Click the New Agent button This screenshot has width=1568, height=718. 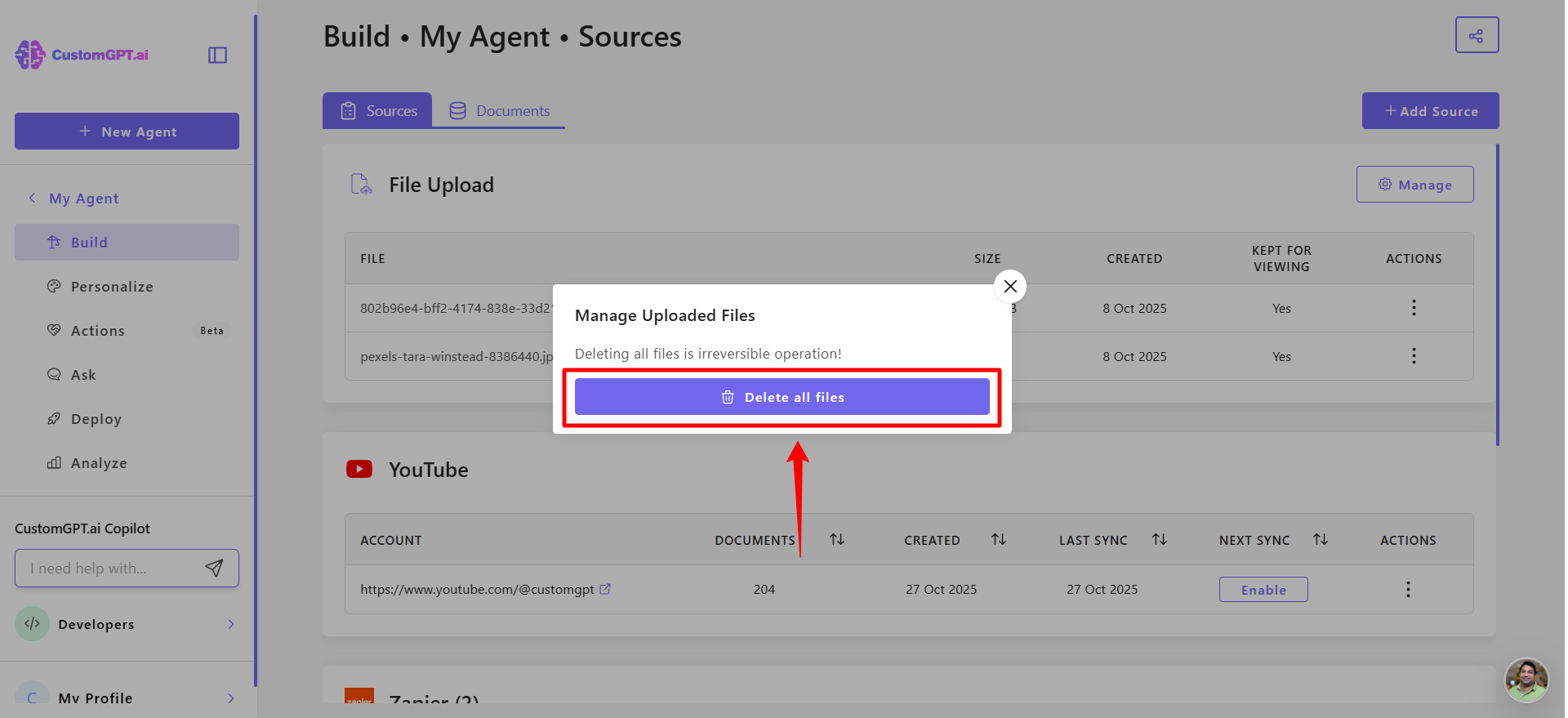(127, 131)
